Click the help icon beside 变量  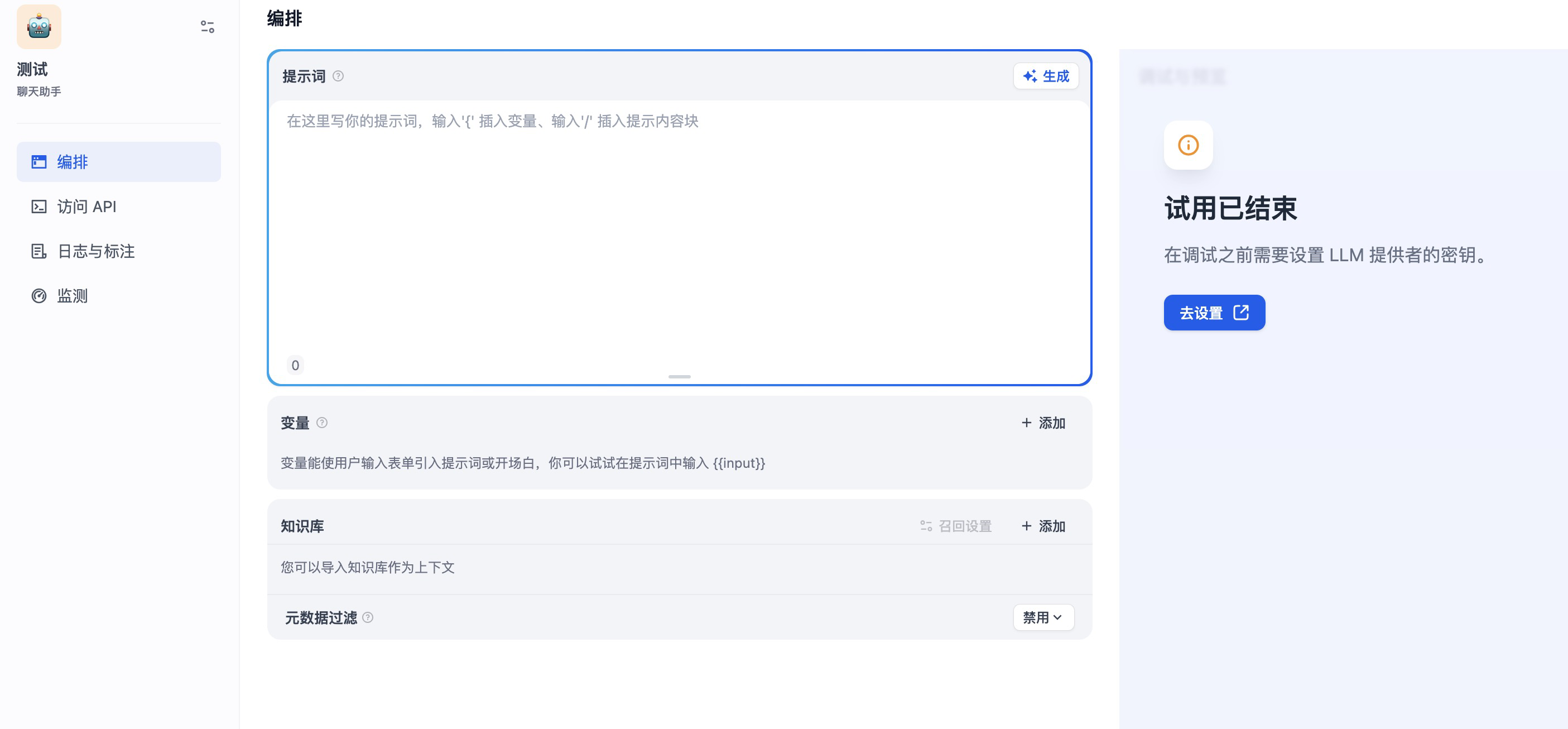pyautogui.click(x=322, y=423)
